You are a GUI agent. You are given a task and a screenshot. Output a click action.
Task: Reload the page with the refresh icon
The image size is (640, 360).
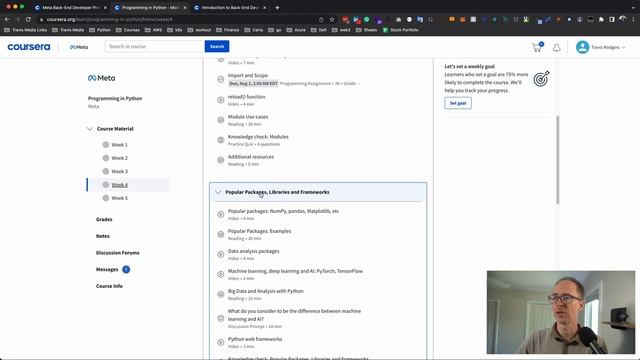28,19
